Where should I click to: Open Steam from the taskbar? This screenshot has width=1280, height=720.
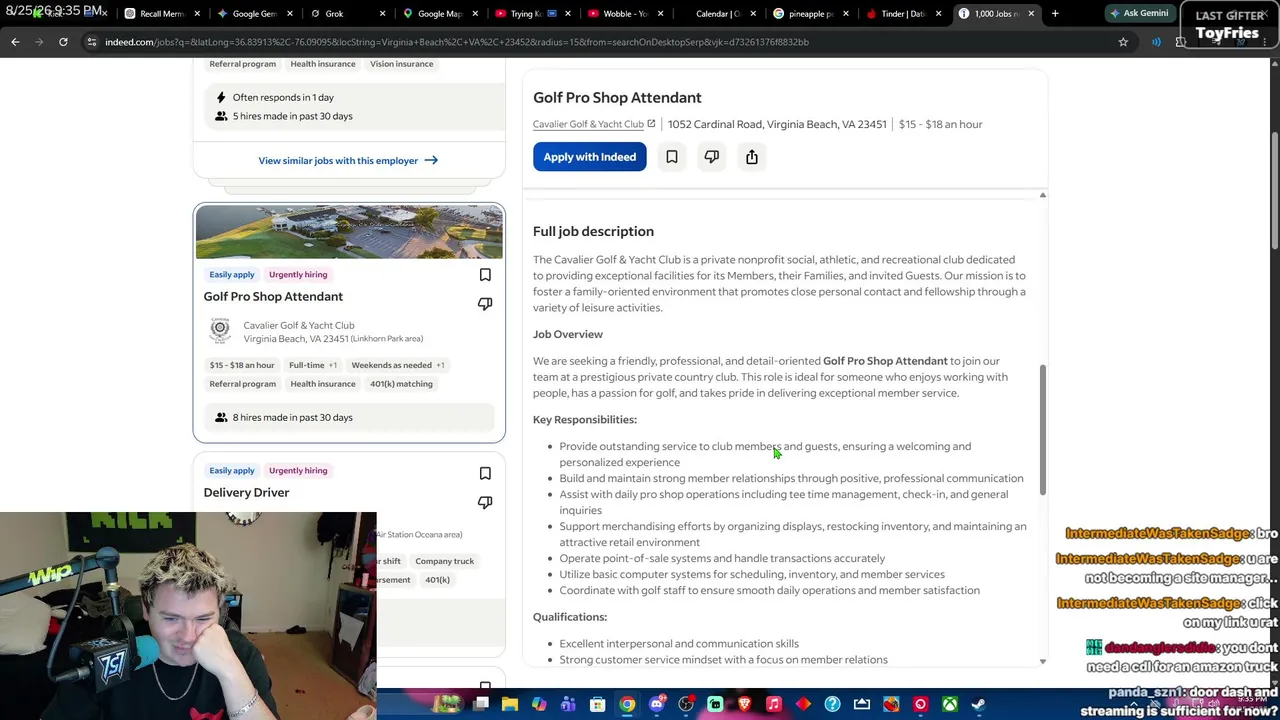[x=979, y=704]
